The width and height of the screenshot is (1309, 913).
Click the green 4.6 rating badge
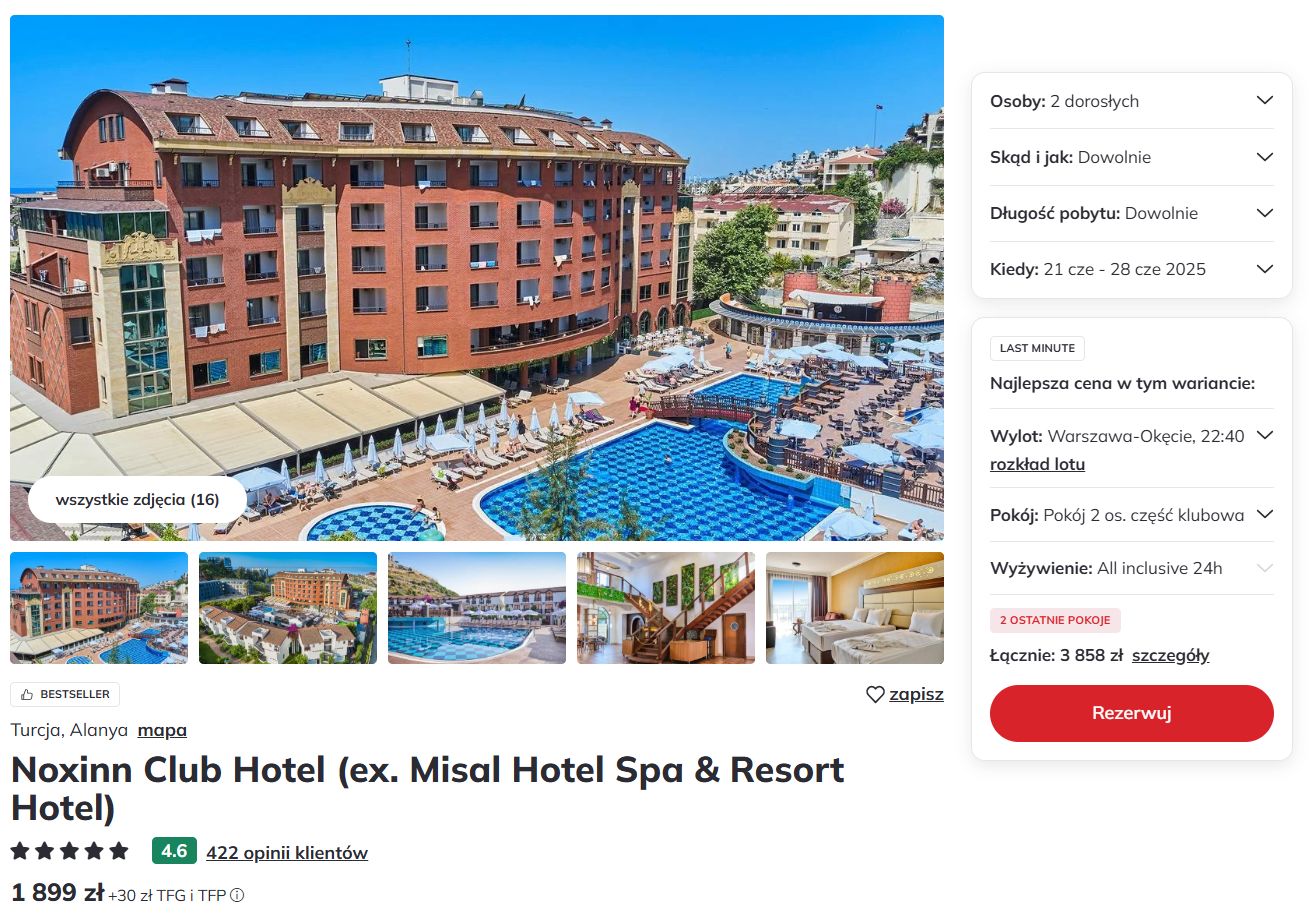(x=174, y=851)
